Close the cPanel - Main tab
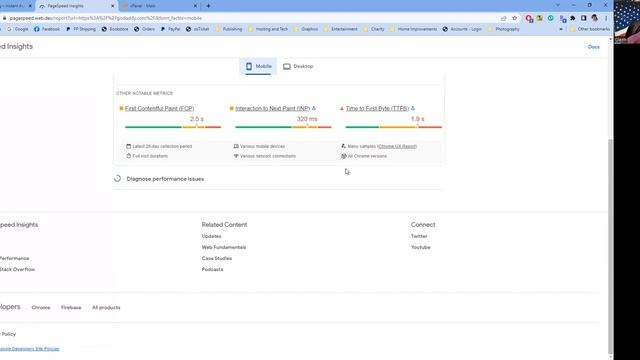Screen dimensions: 640x360 pos(195,6)
